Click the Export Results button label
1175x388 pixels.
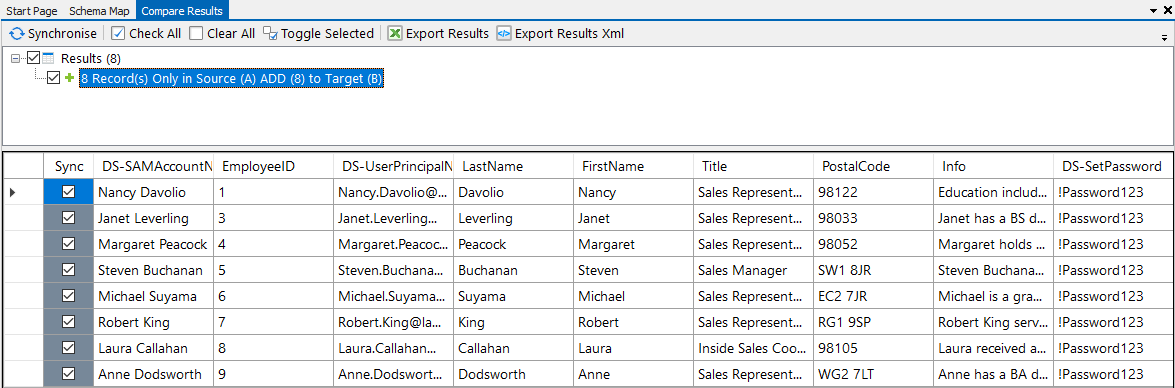pyautogui.click(x=447, y=34)
